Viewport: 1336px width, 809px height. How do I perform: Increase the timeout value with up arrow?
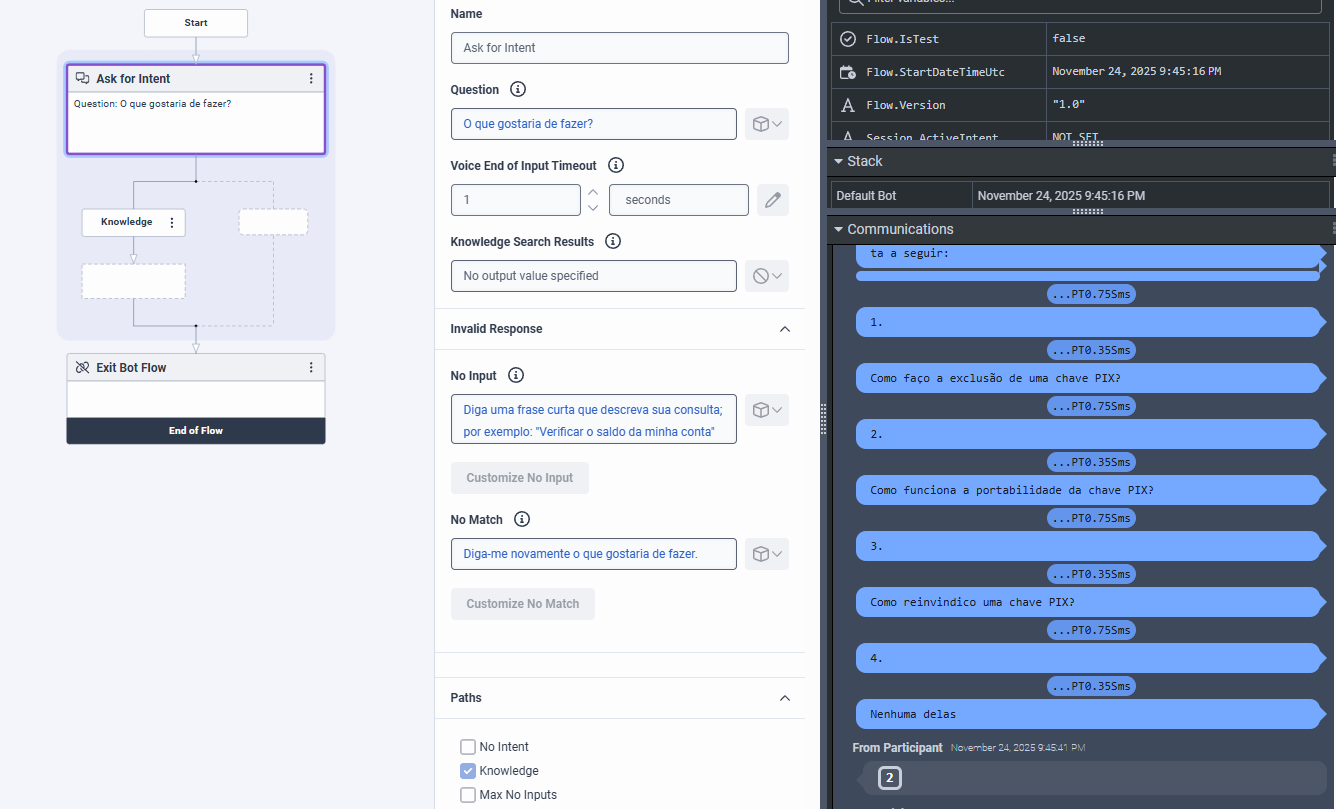(593, 192)
